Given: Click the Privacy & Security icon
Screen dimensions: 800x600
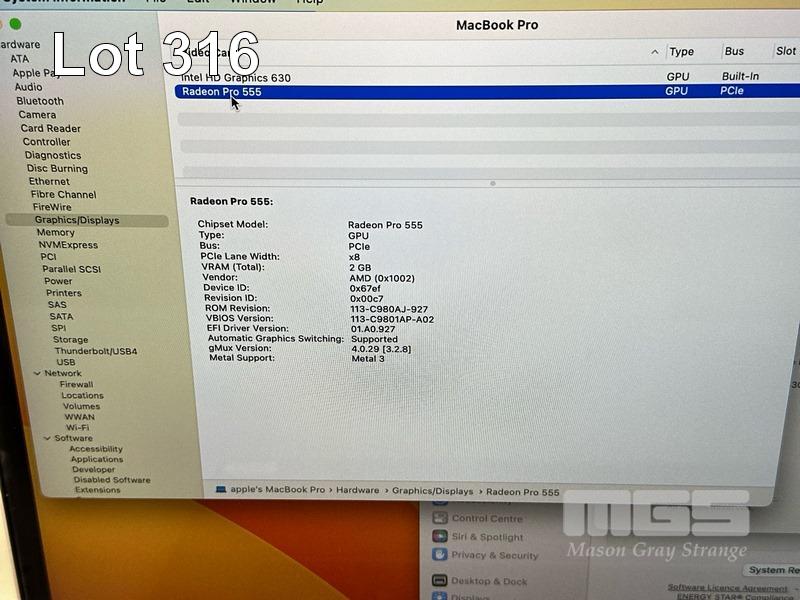Looking at the screenshot, I should point(439,555).
